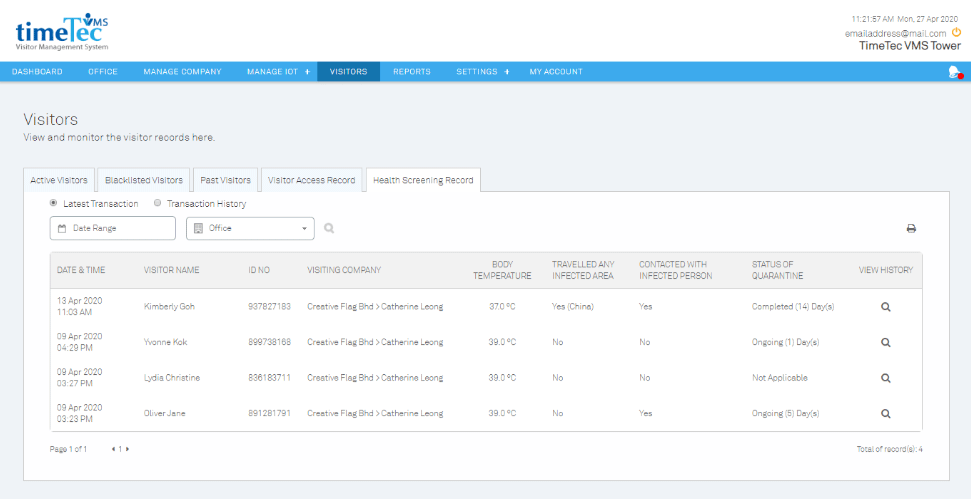
Task: Click the Status of Quarantine header
Action: point(777,270)
